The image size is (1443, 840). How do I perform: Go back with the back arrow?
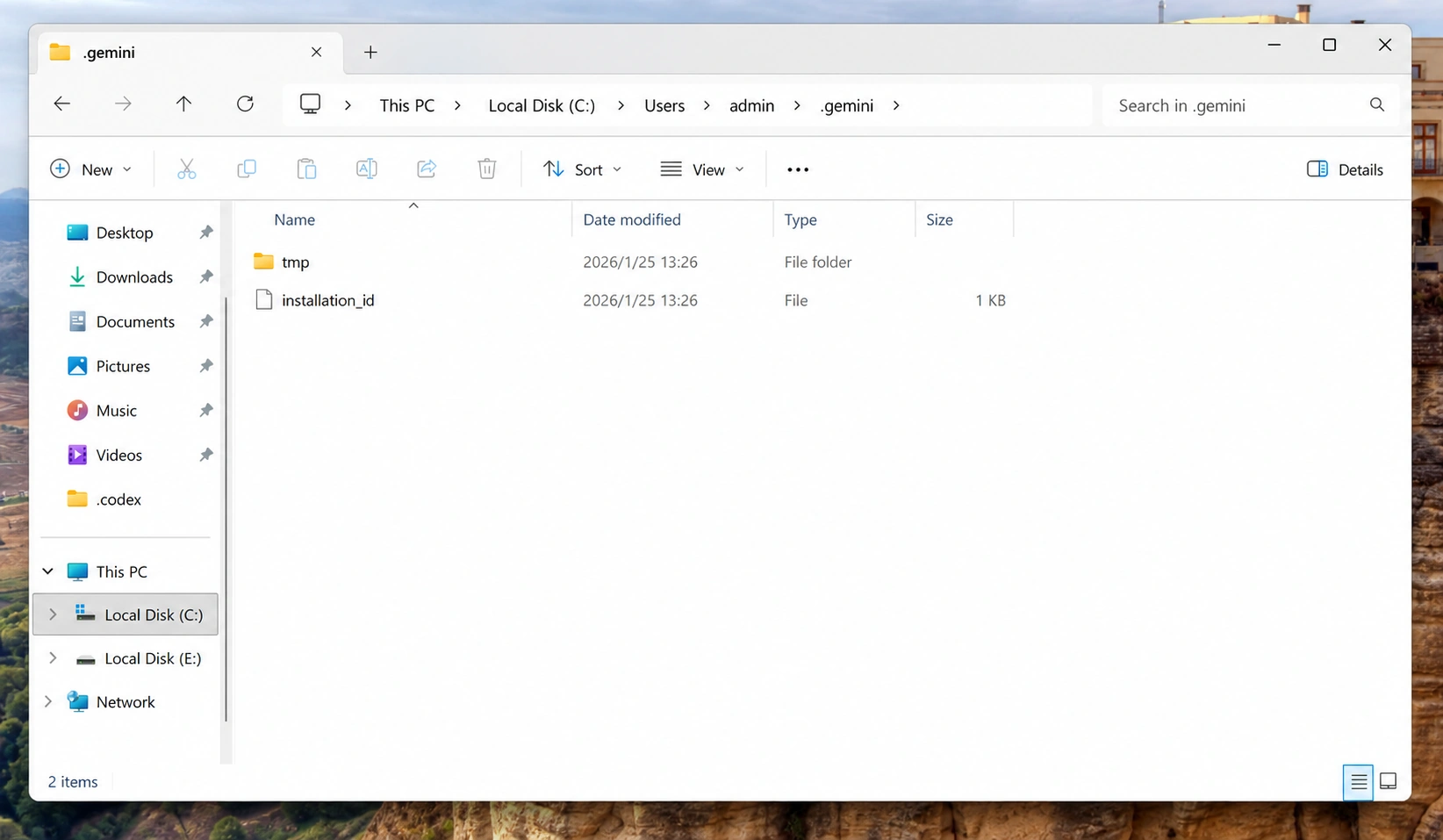click(x=61, y=104)
